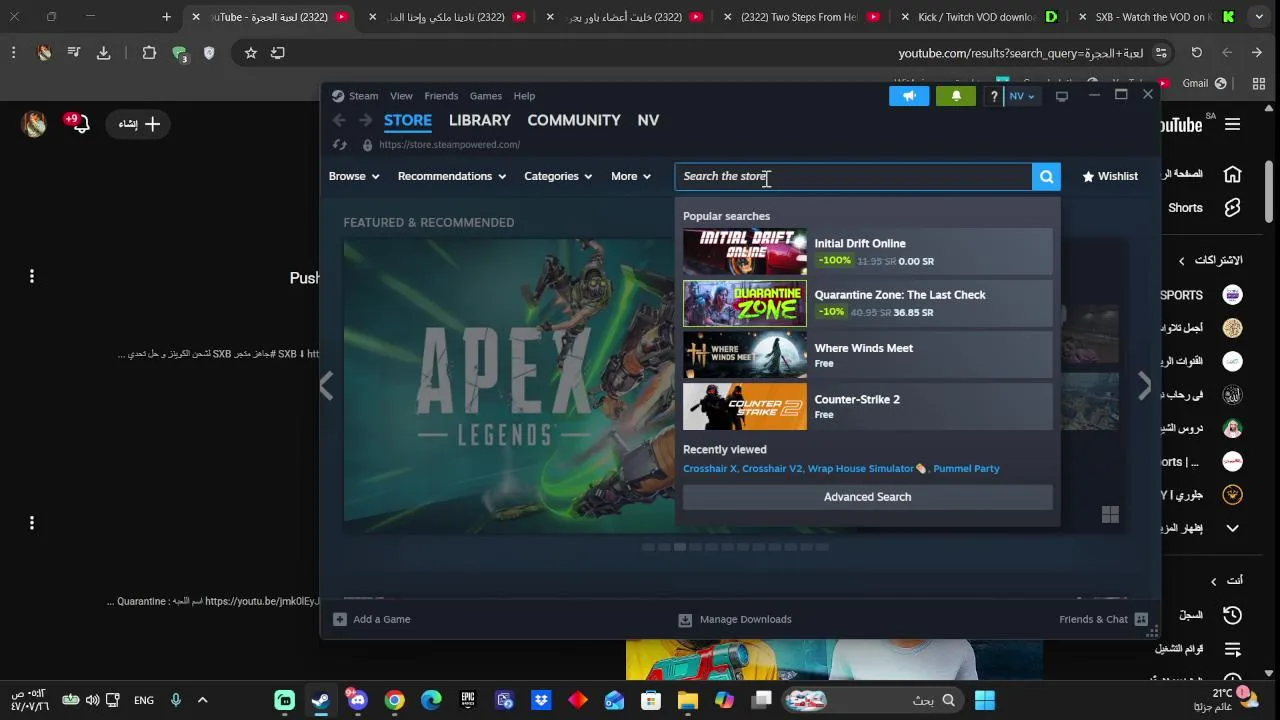Go back in Steam navigation
Viewport: 1280px width, 720px height.
339,120
